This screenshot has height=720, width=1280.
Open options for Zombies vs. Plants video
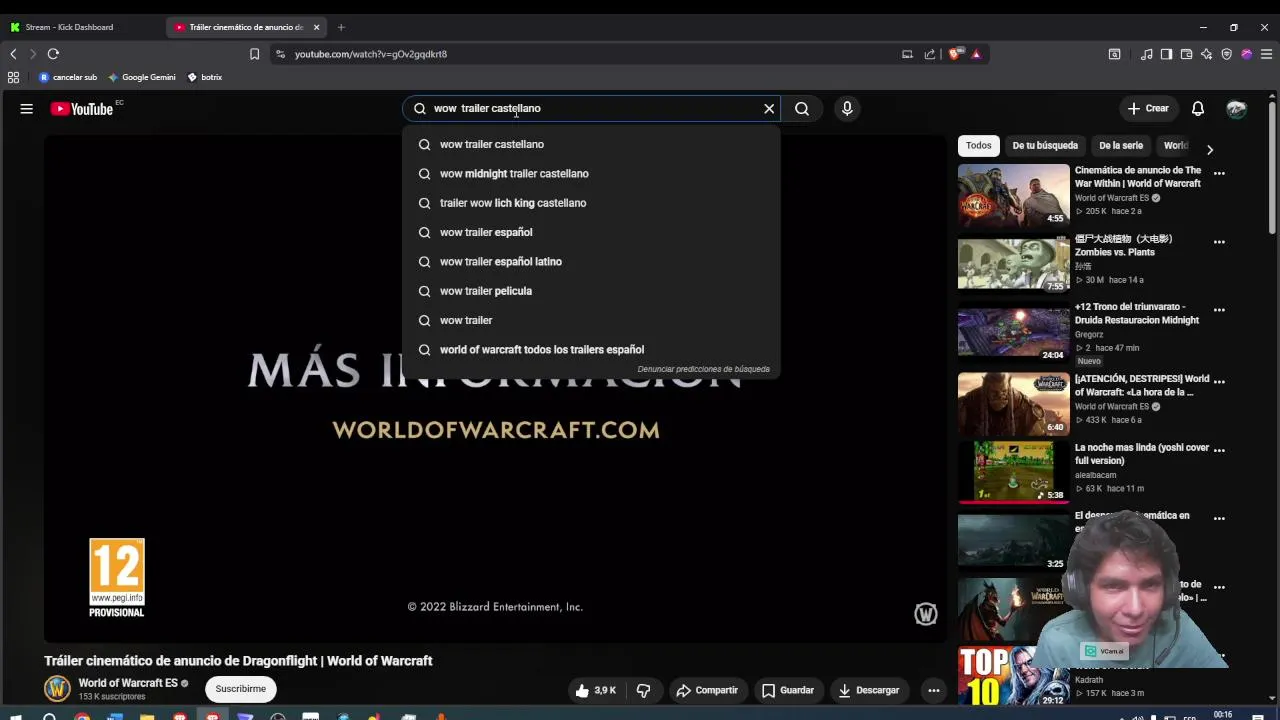(x=1219, y=242)
